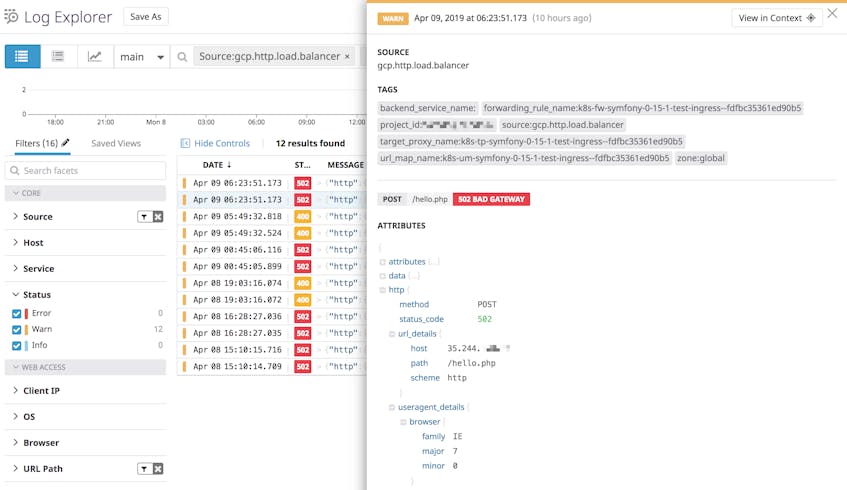The height and width of the screenshot is (490, 847).
Task: Click the status_code 502 value
Action: point(485,319)
